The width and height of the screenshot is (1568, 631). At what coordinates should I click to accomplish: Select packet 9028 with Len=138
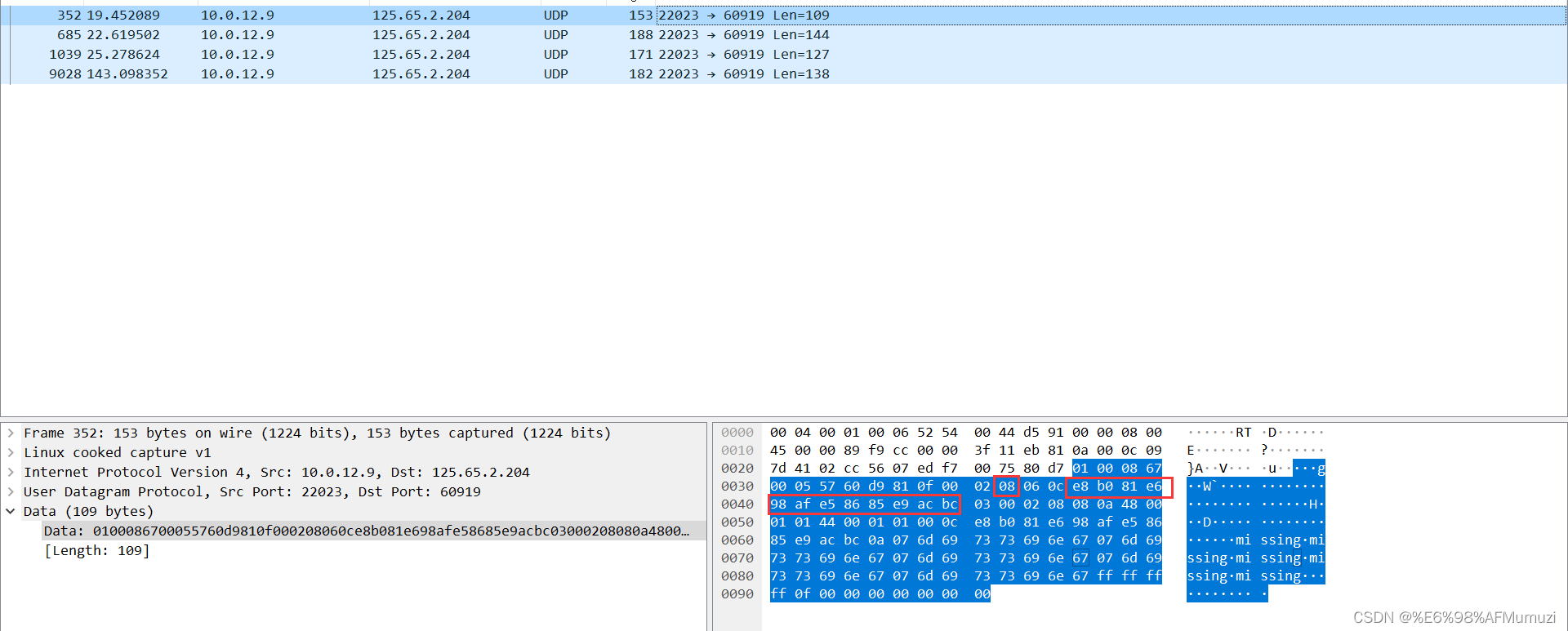[x=784, y=74]
